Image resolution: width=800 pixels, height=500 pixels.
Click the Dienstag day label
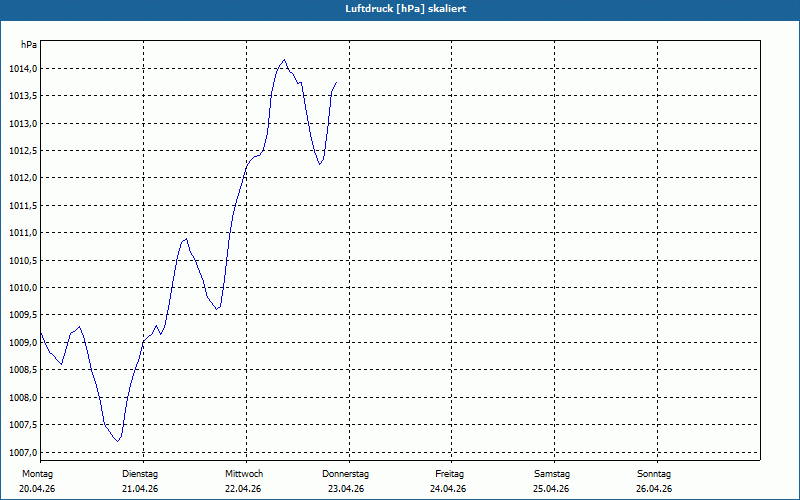pos(140,474)
